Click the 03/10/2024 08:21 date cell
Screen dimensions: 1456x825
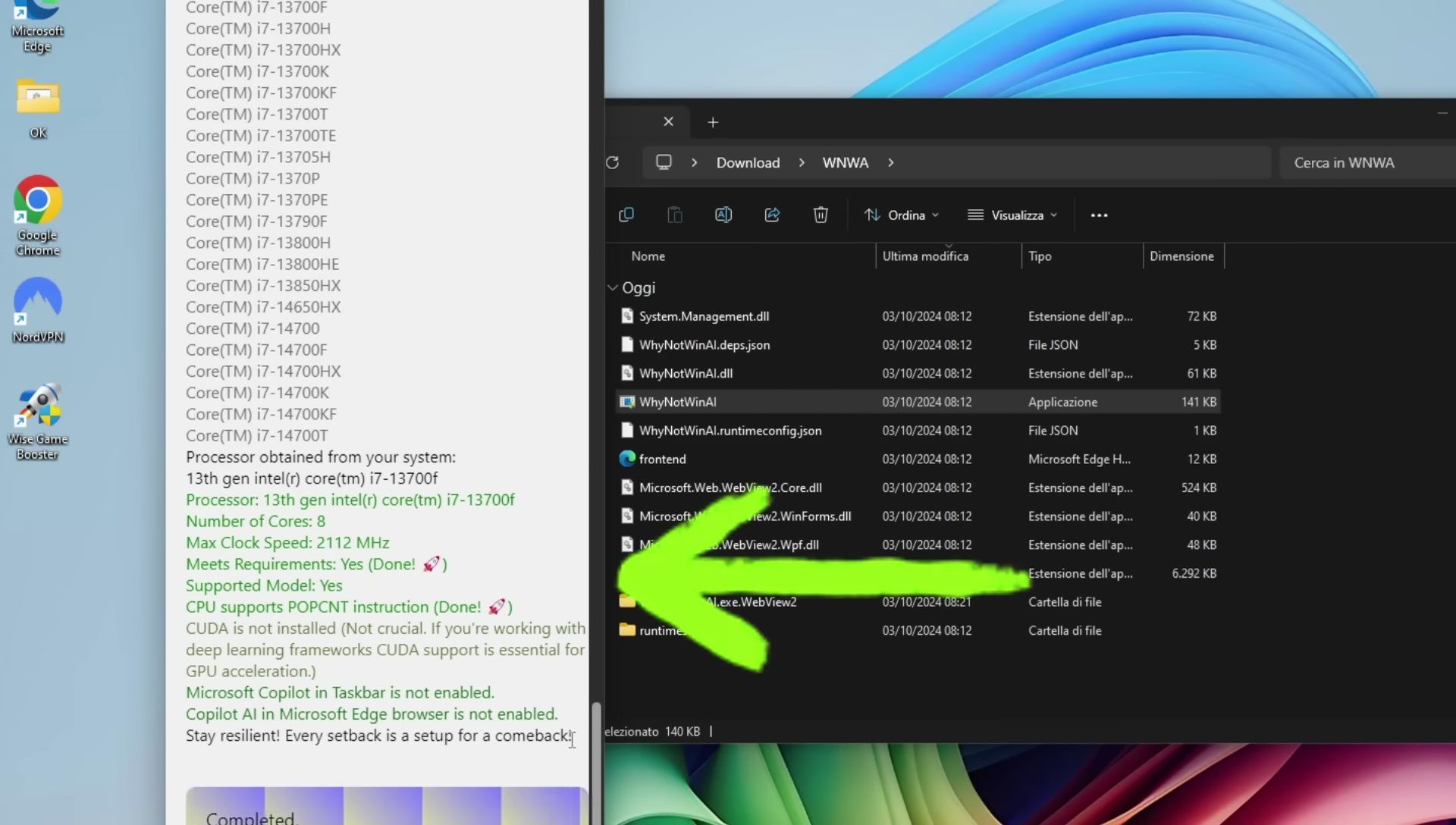[x=927, y=602]
